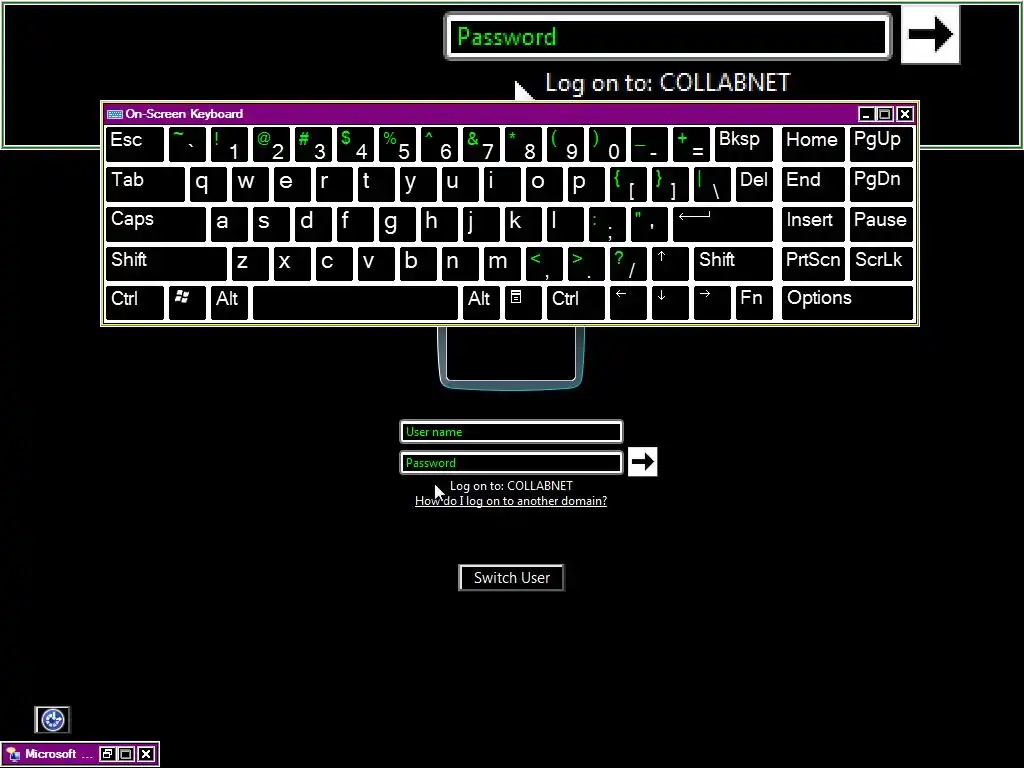Tap the End key
The height and width of the screenshot is (768, 1024).
tap(813, 185)
